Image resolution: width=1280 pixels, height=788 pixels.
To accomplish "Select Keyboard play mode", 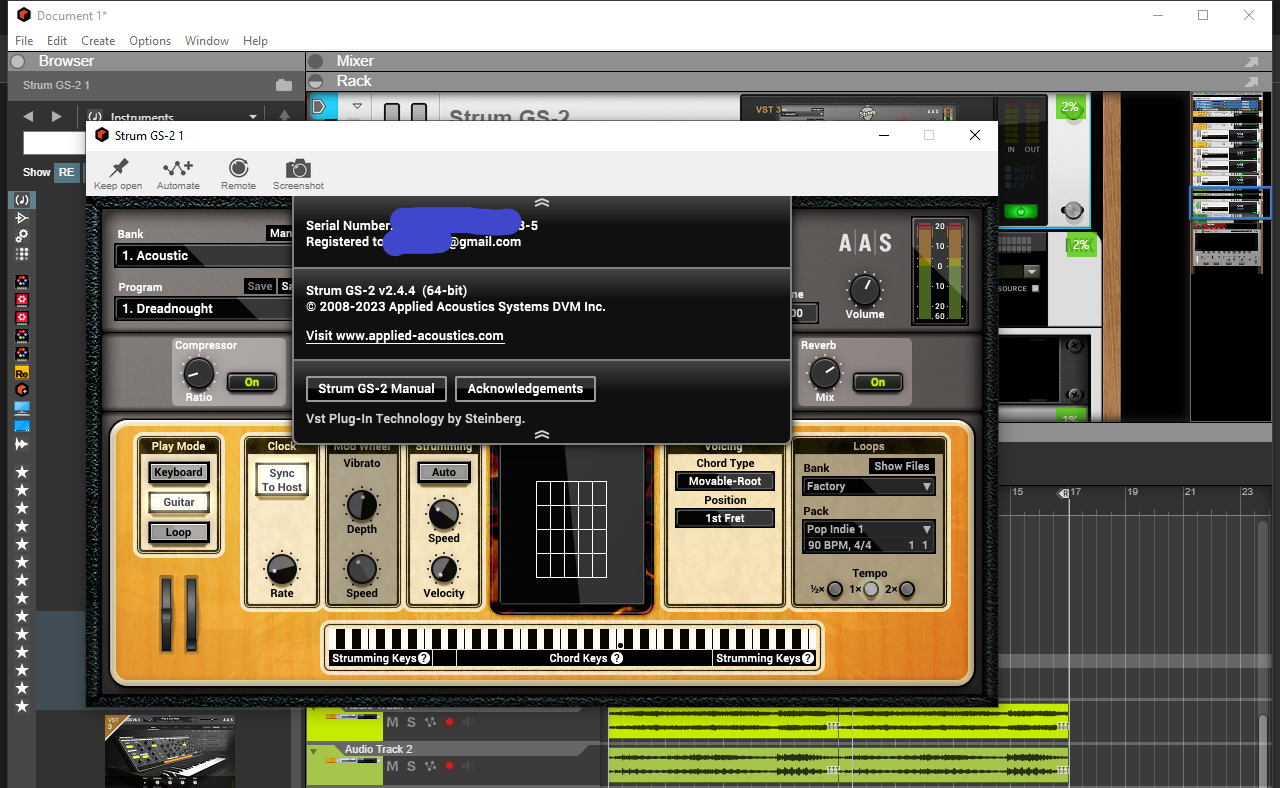I will pyautogui.click(x=179, y=472).
